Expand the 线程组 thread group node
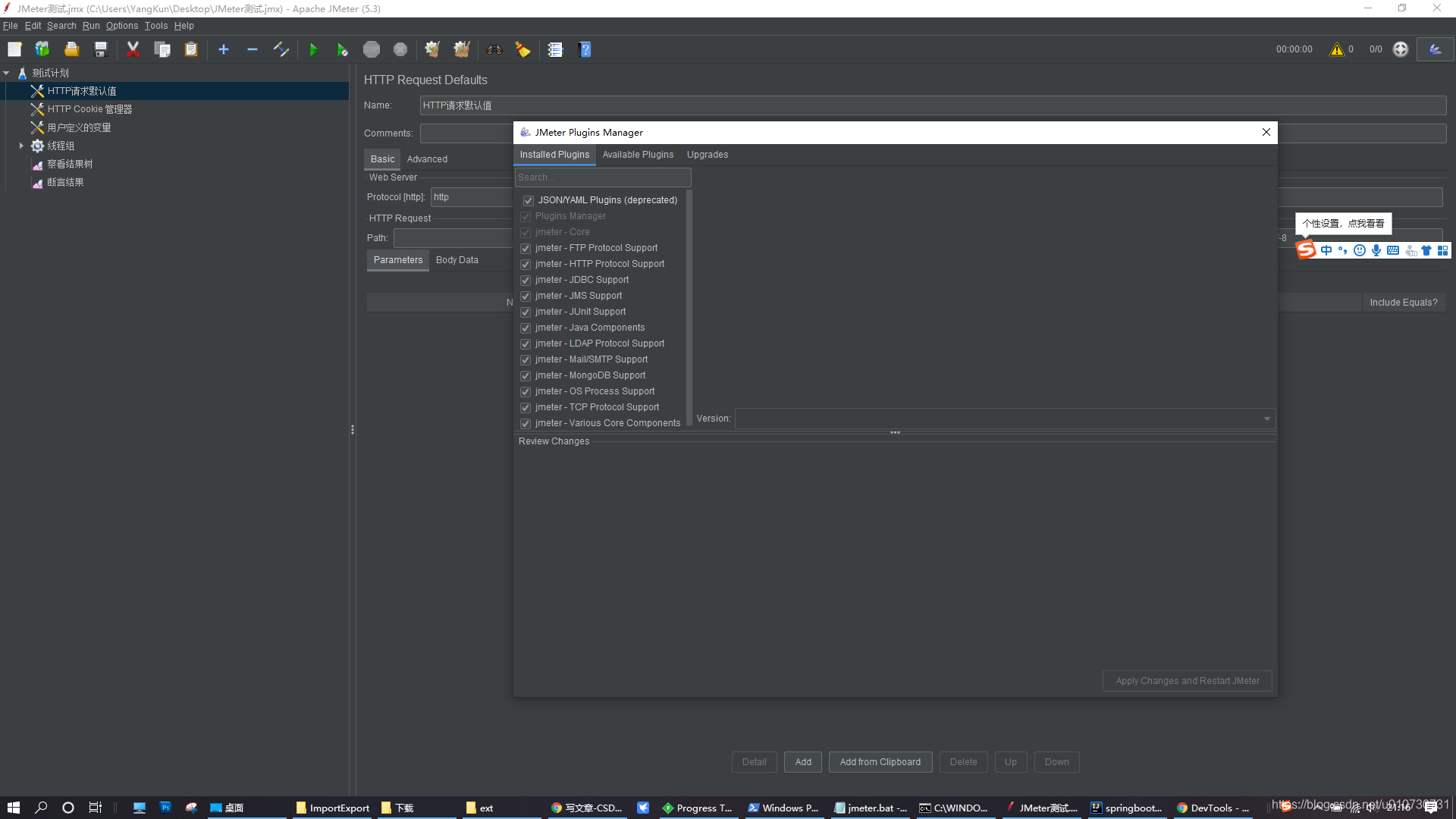The width and height of the screenshot is (1456, 819). tap(21, 146)
